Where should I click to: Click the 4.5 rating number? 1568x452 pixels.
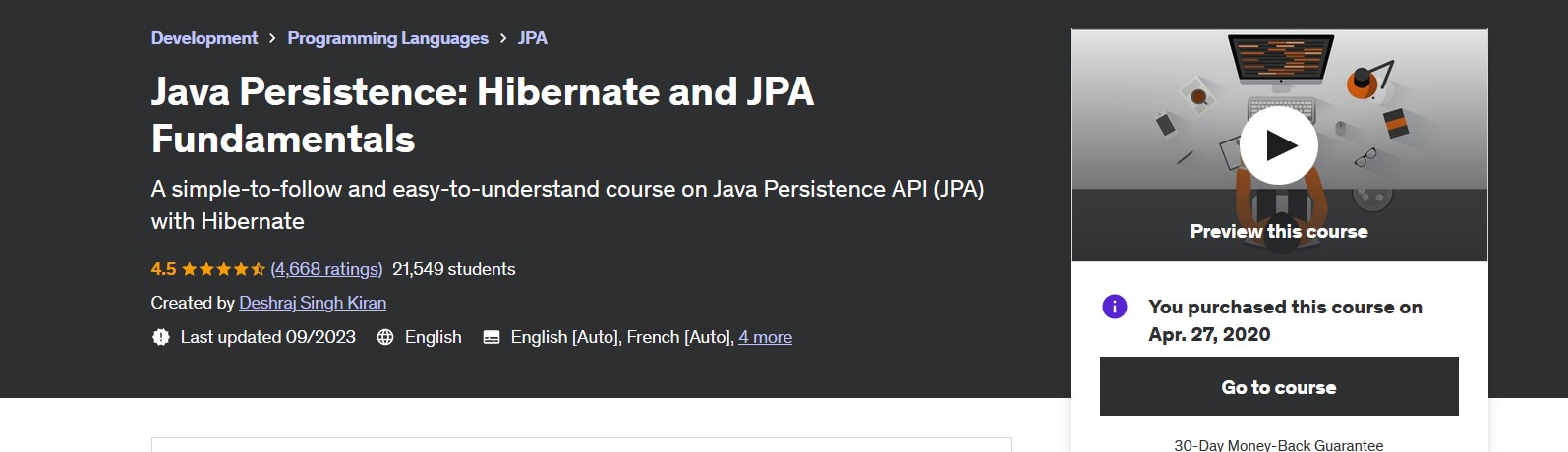[x=163, y=269]
